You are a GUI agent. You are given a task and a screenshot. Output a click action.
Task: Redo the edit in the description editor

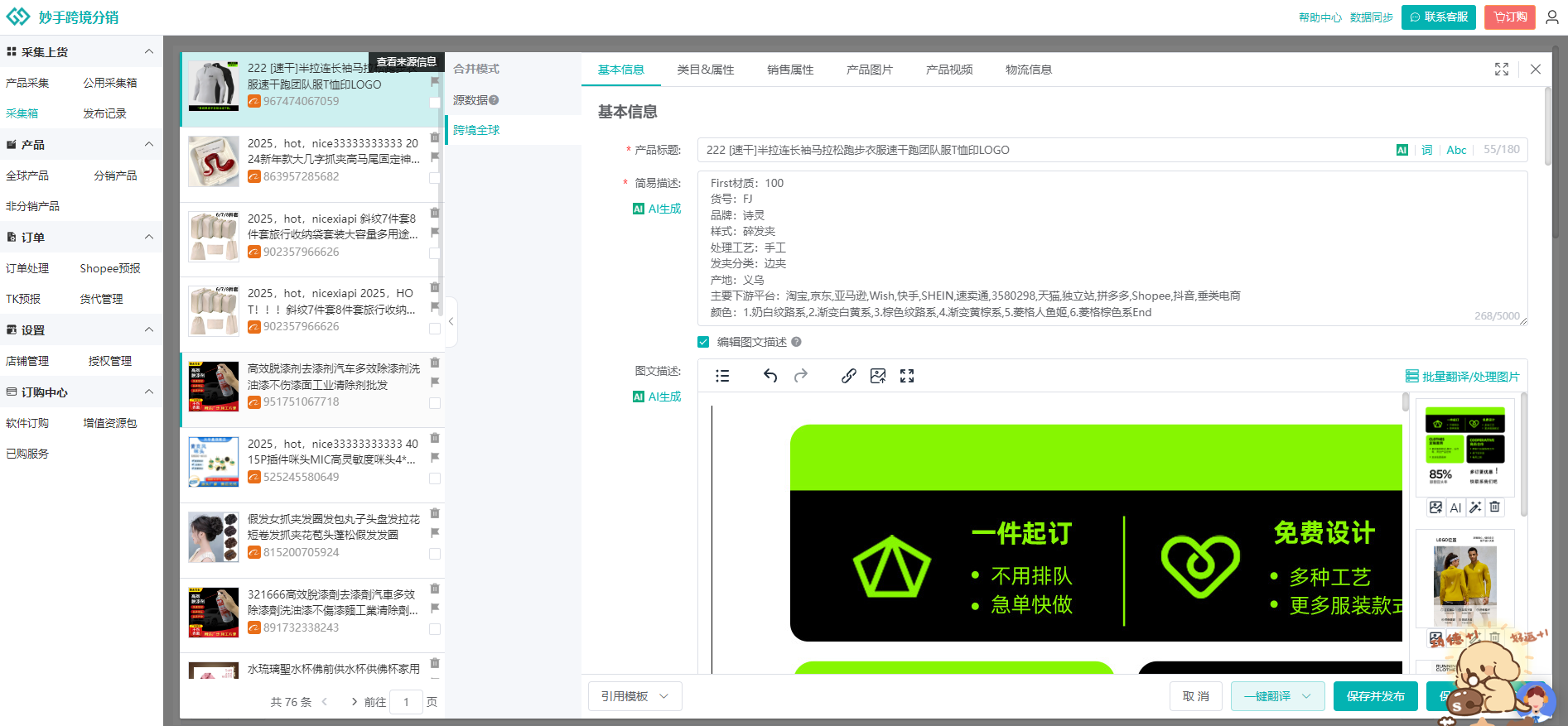click(x=801, y=376)
